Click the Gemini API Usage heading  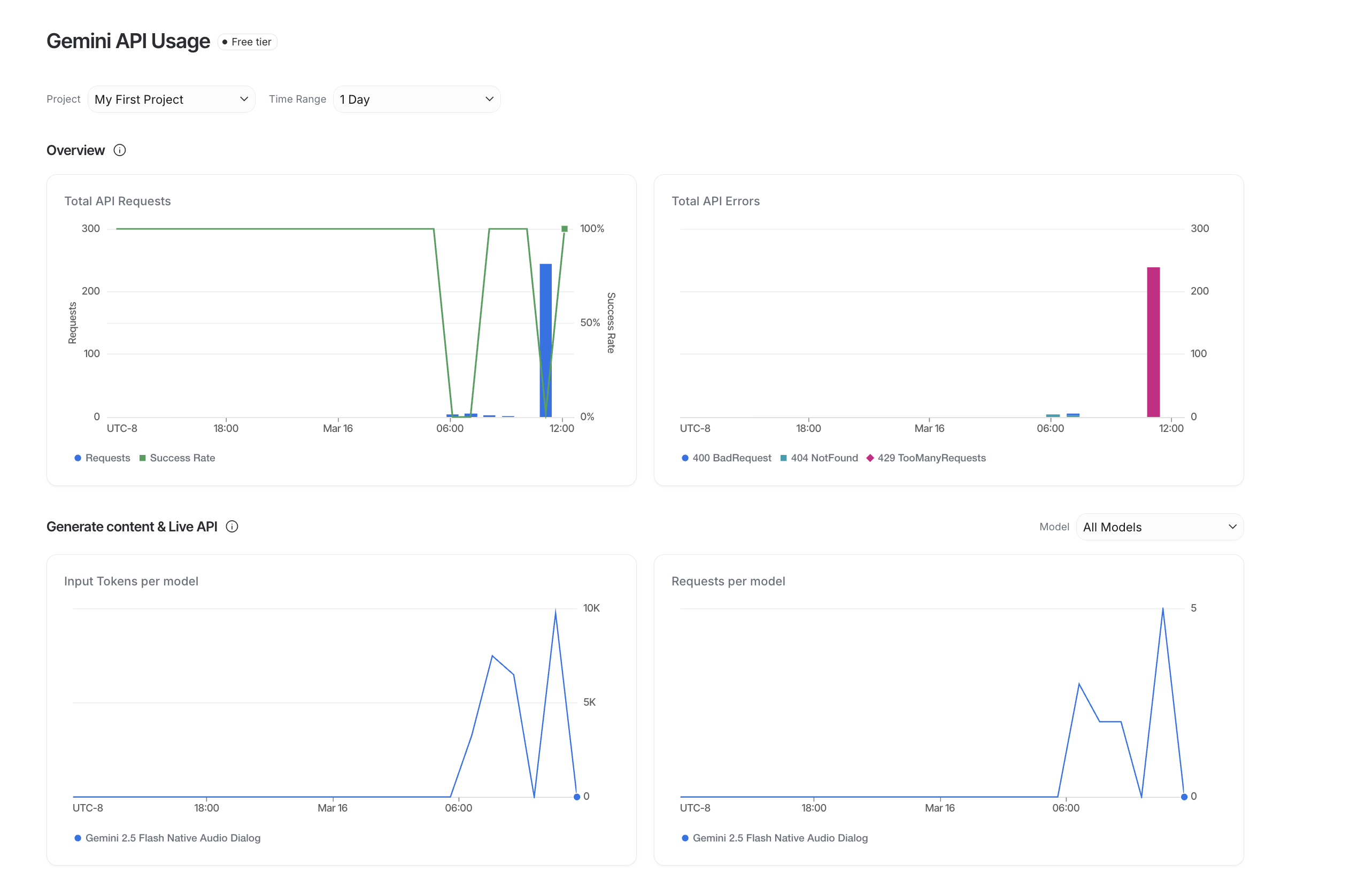tap(128, 41)
